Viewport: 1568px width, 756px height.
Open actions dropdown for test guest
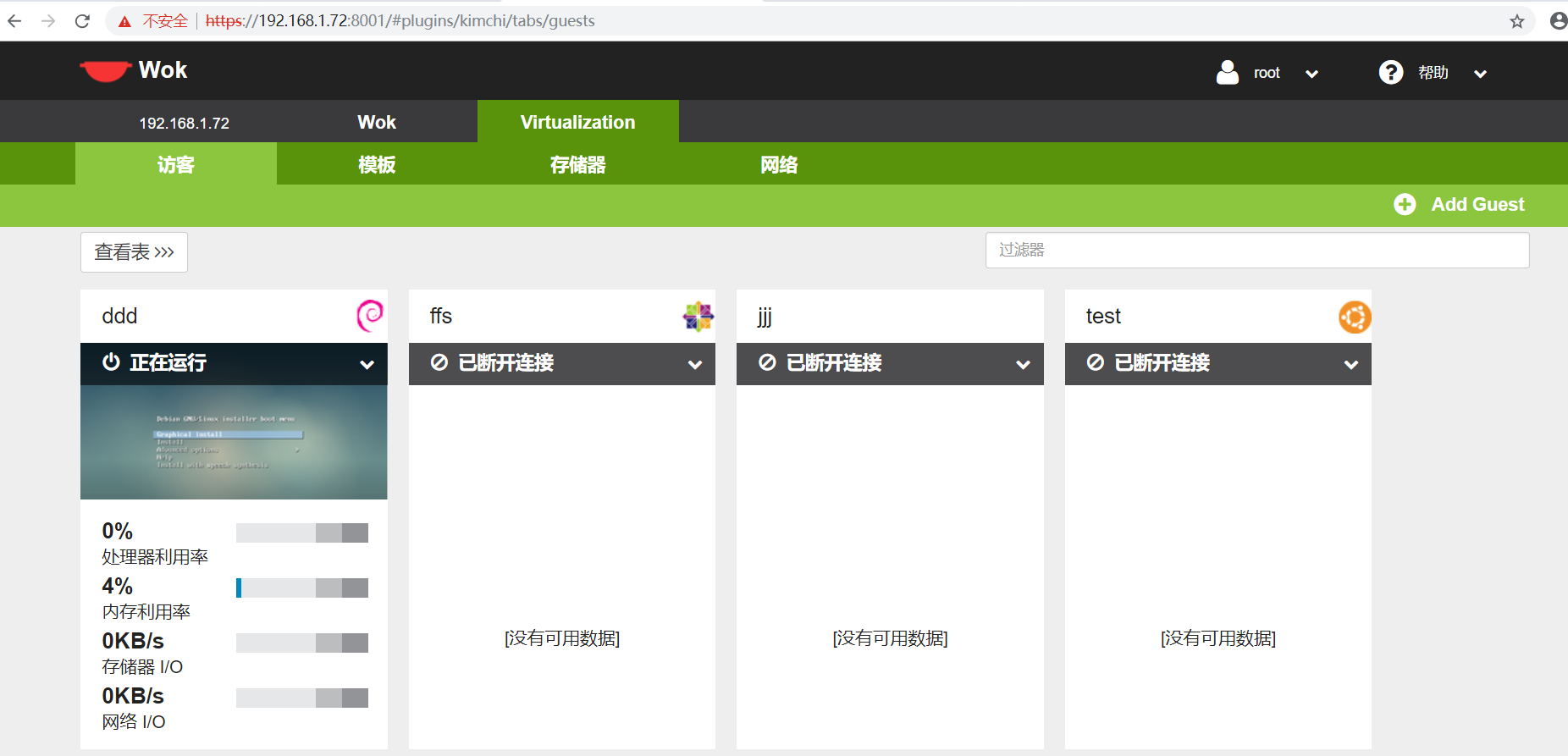coord(1351,365)
